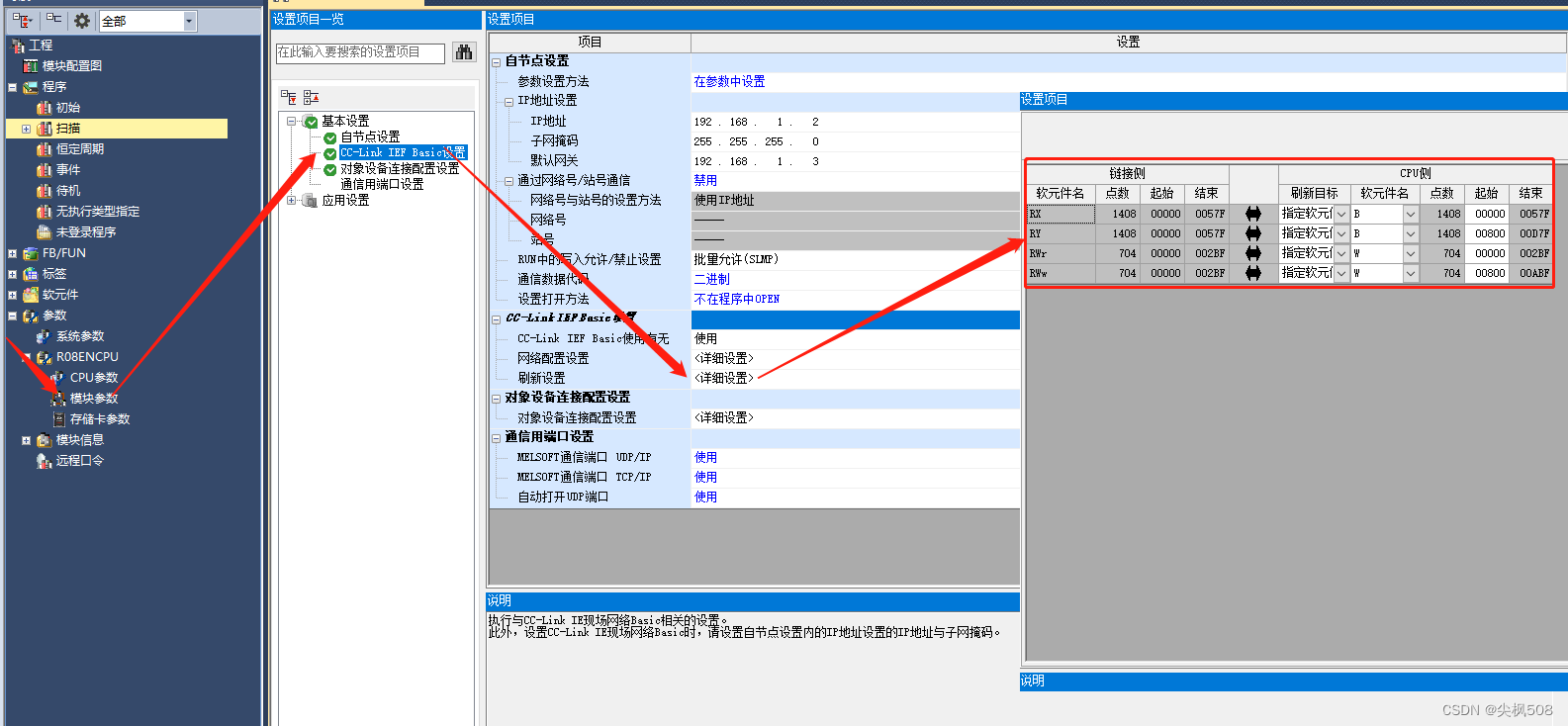Select 自节点设置 in the settings list
The width and height of the screenshot is (1568, 726).
pos(371,137)
